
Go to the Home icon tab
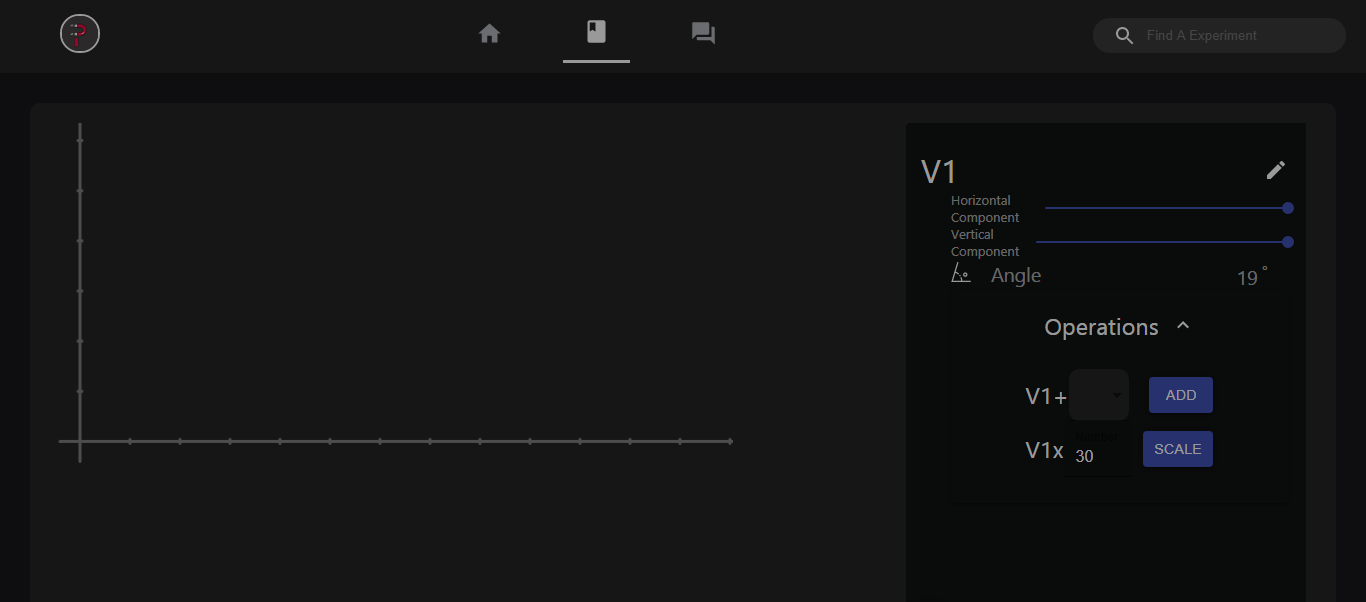tap(489, 34)
